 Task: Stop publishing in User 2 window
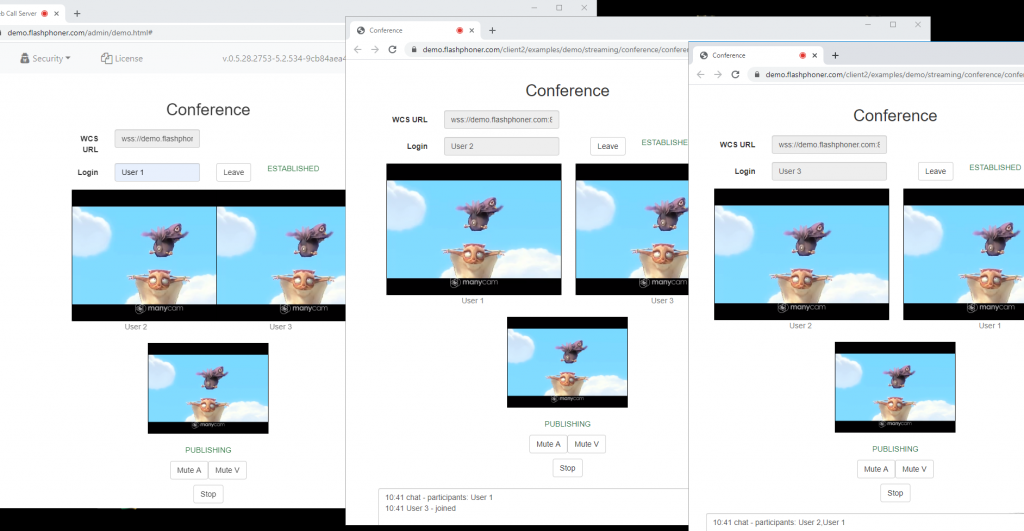pos(568,468)
